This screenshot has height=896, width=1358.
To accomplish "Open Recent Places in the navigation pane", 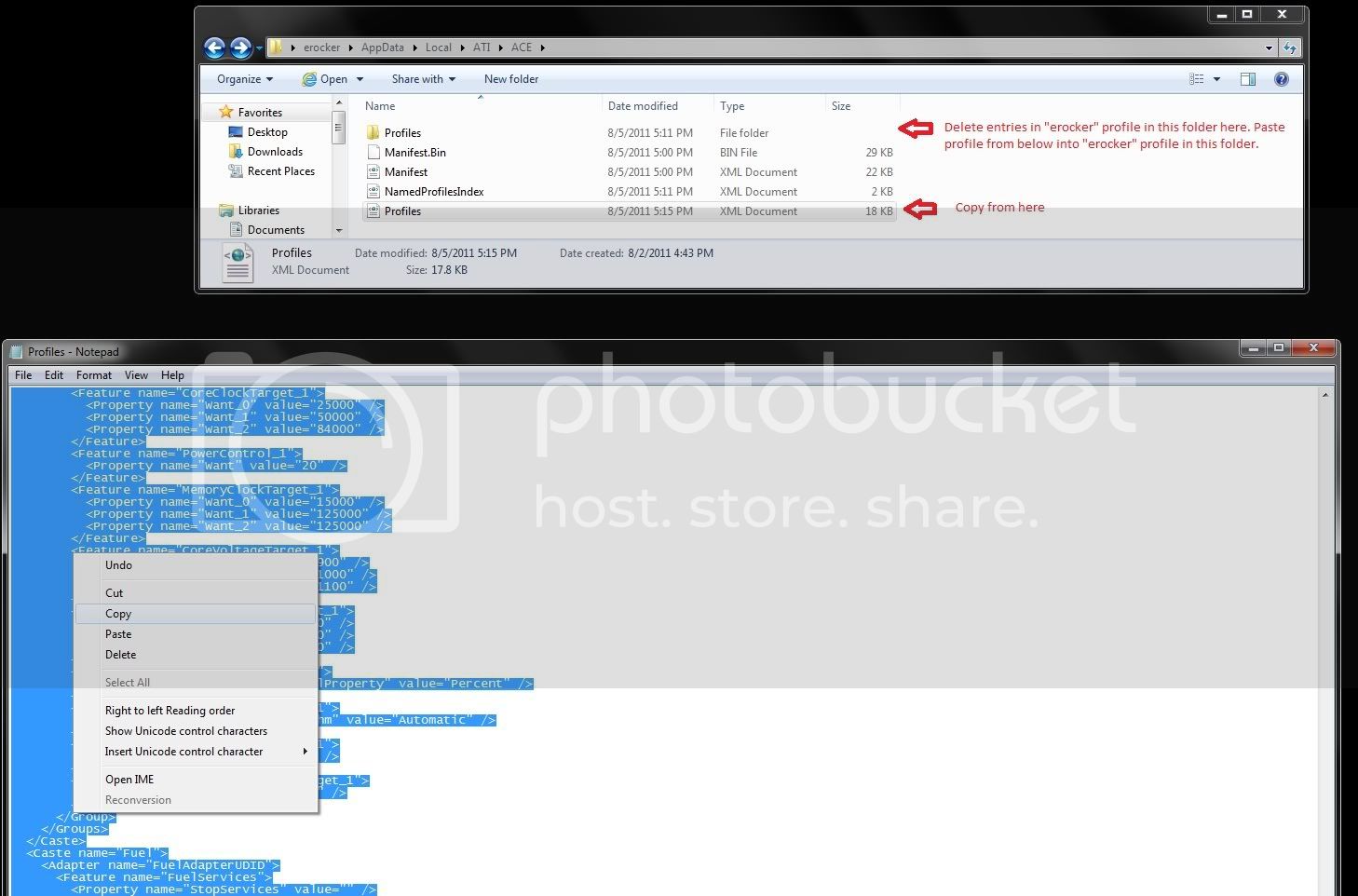I will pyautogui.click(x=281, y=171).
